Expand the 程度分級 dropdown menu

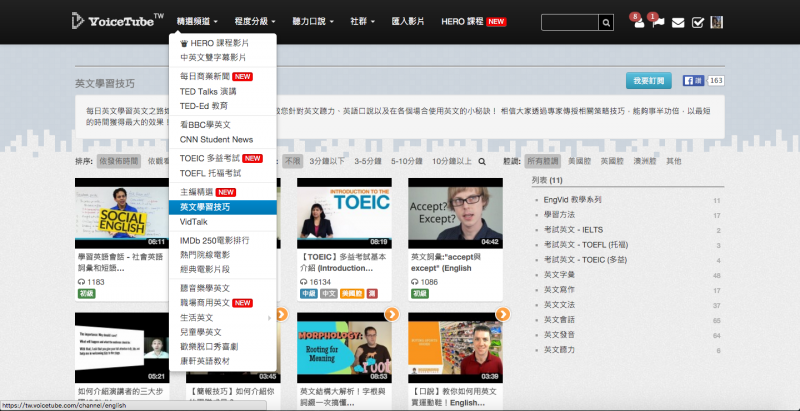coord(261,21)
